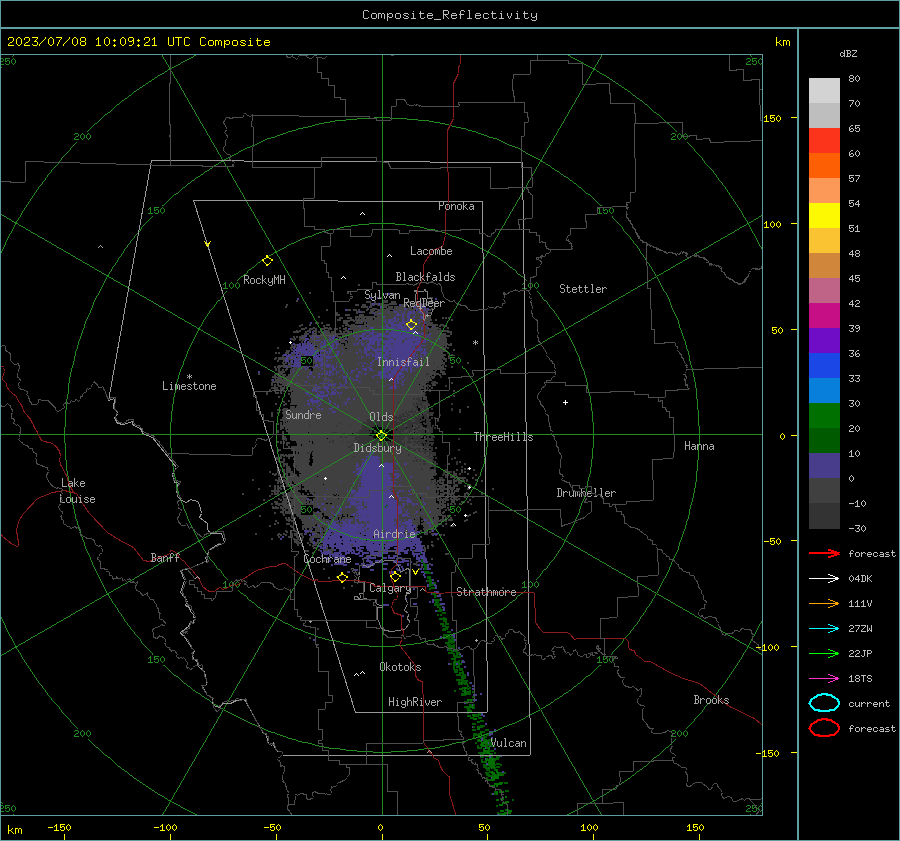Click the 18TS legend text

click(x=860, y=679)
